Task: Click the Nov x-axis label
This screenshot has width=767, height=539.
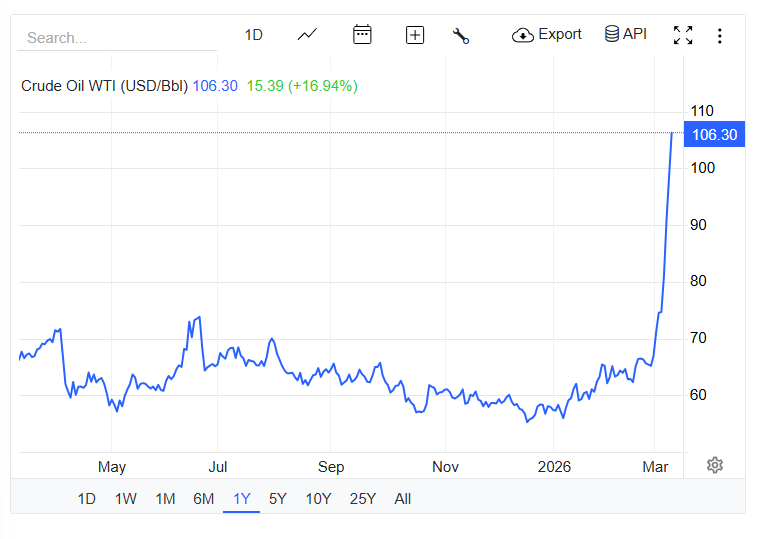Action: pyautogui.click(x=445, y=467)
